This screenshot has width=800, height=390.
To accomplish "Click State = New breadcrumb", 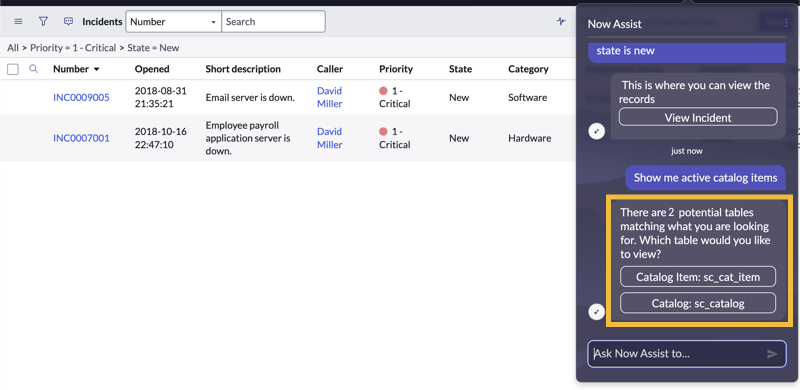I will pyautogui.click(x=153, y=48).
